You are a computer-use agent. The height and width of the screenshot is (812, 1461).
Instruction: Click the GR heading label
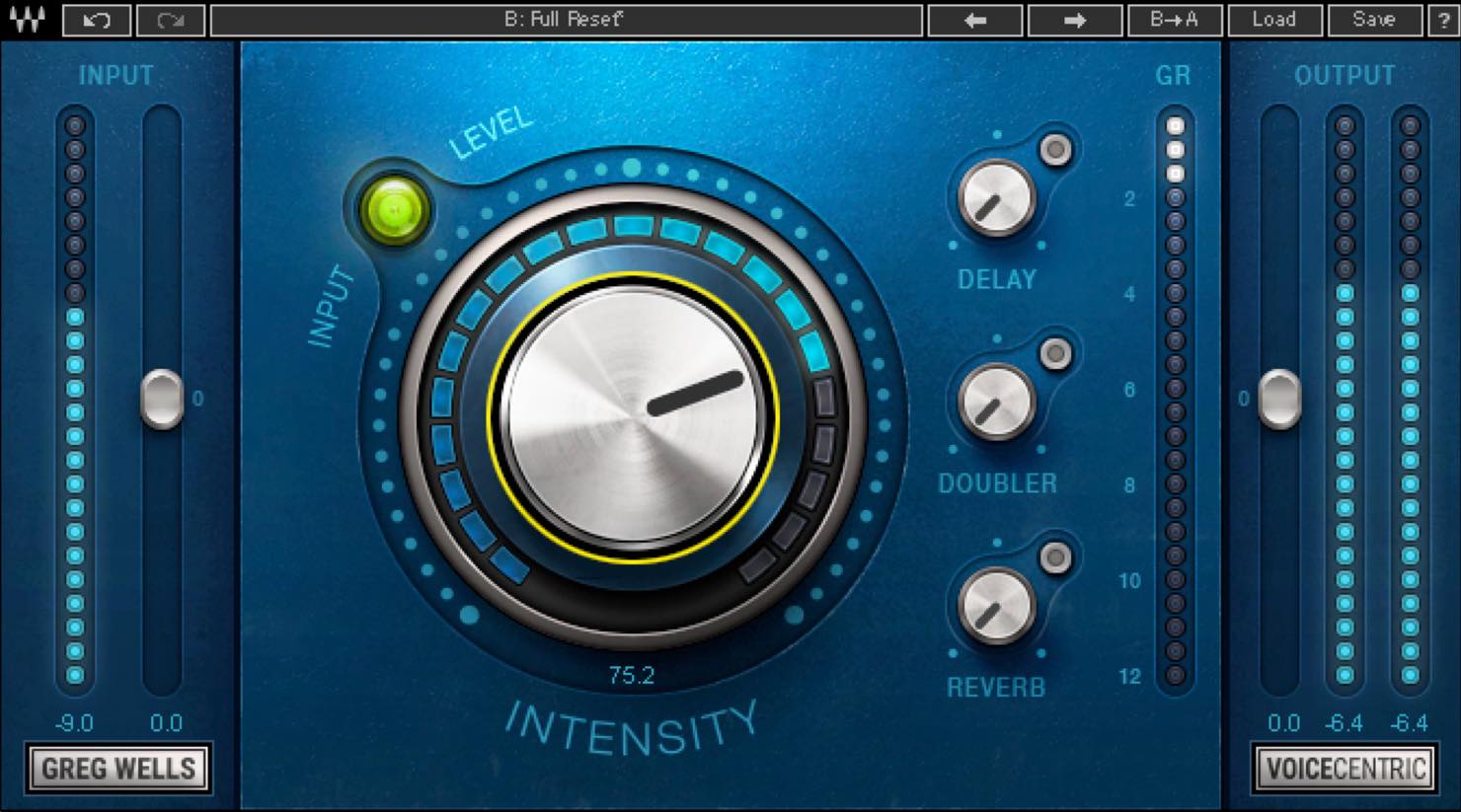1173,76
